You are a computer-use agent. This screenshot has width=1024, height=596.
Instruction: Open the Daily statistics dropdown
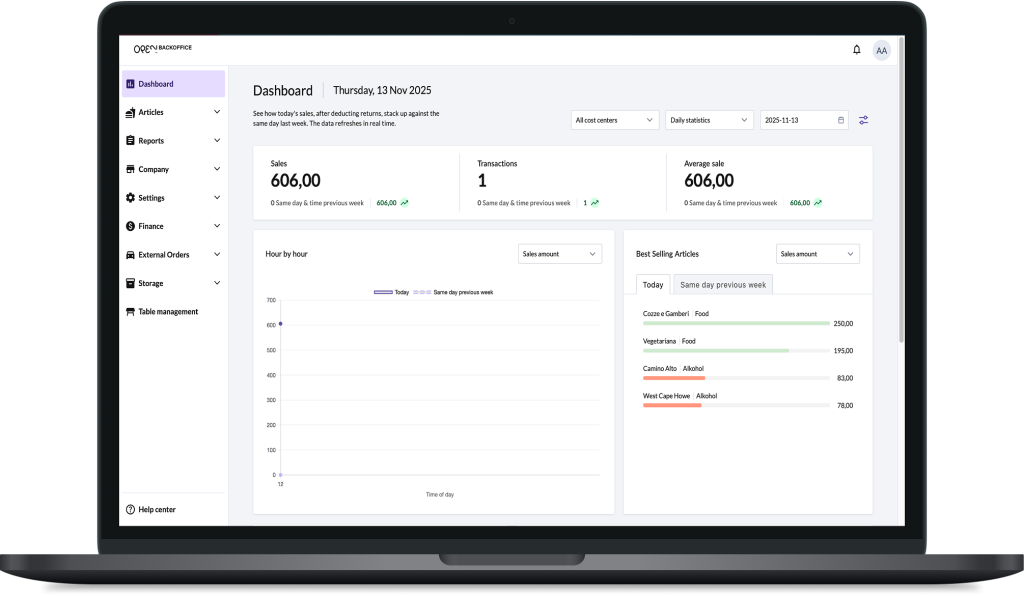point(709,120)
